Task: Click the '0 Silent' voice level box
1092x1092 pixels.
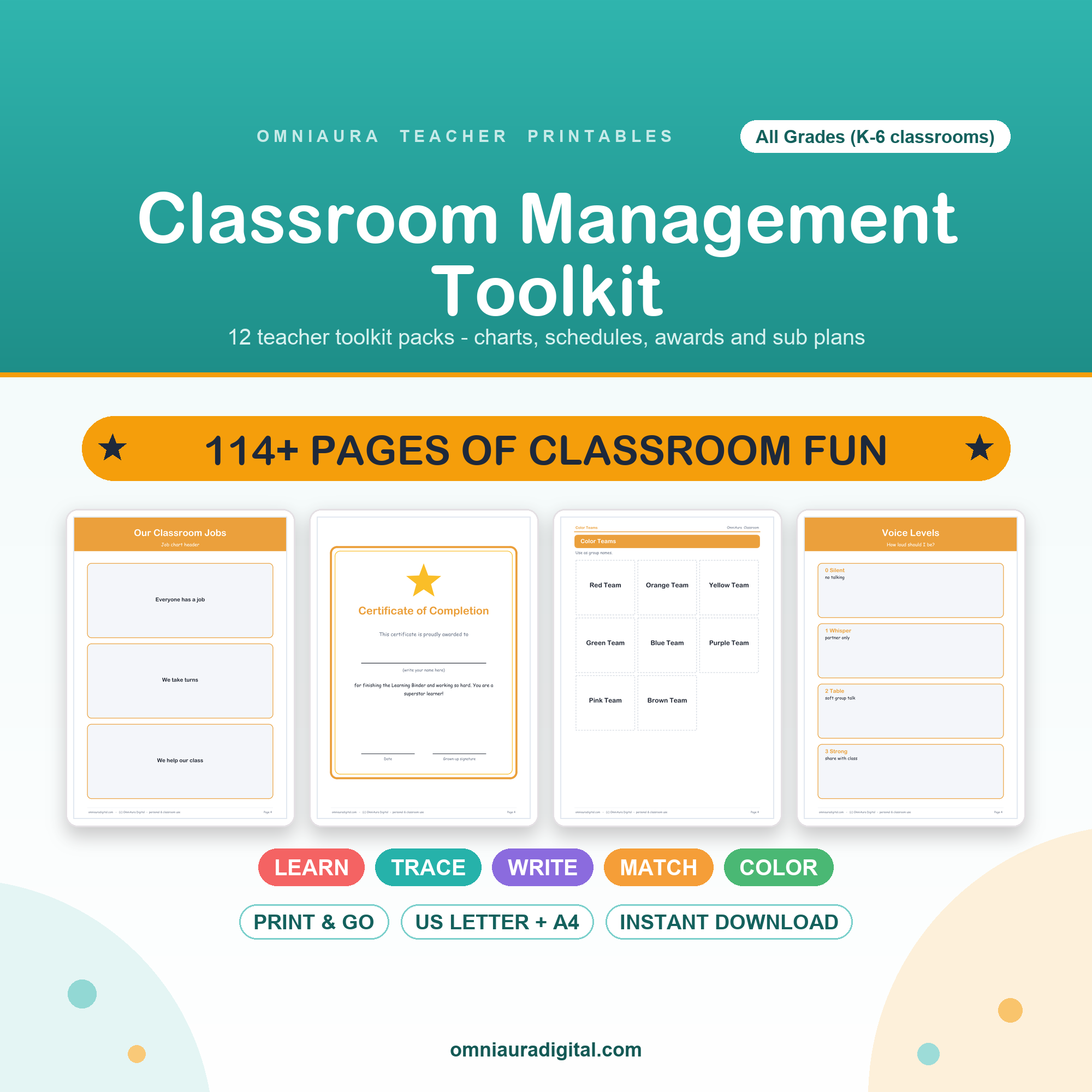Action: click(911, 590)
